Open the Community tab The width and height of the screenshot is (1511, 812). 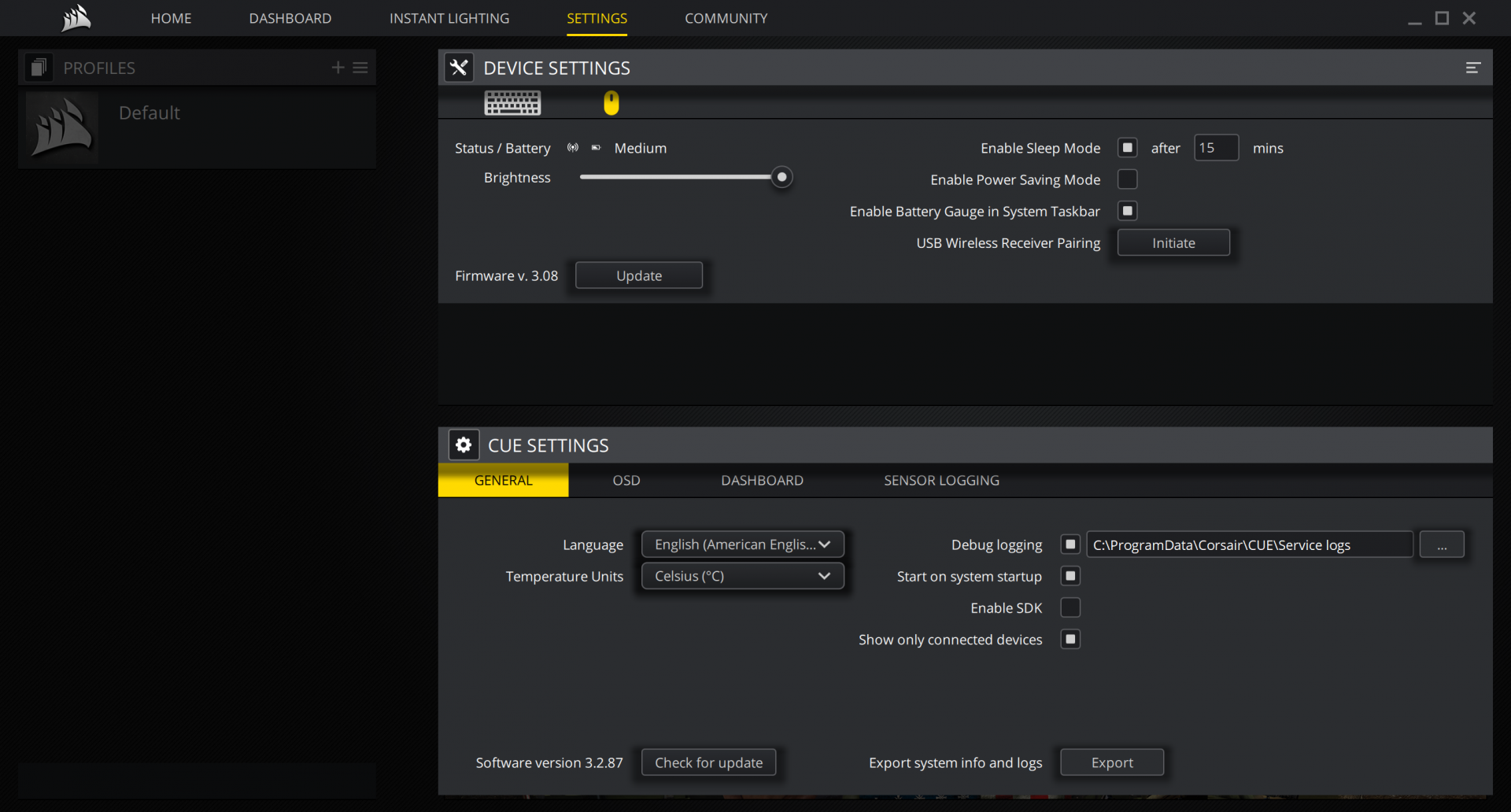[x=726, y=18]
